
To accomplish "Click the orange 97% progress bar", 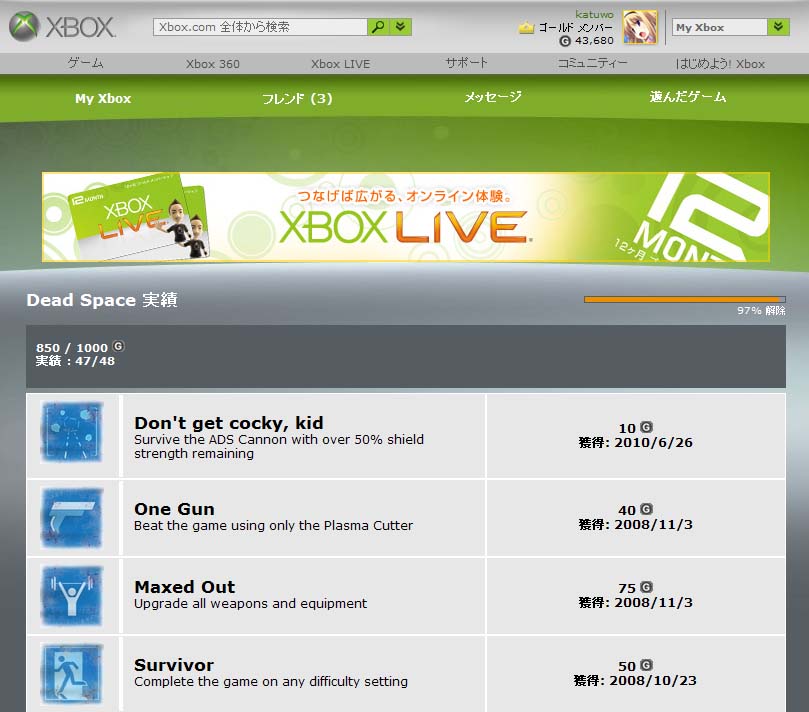I will tap(685, 299).
